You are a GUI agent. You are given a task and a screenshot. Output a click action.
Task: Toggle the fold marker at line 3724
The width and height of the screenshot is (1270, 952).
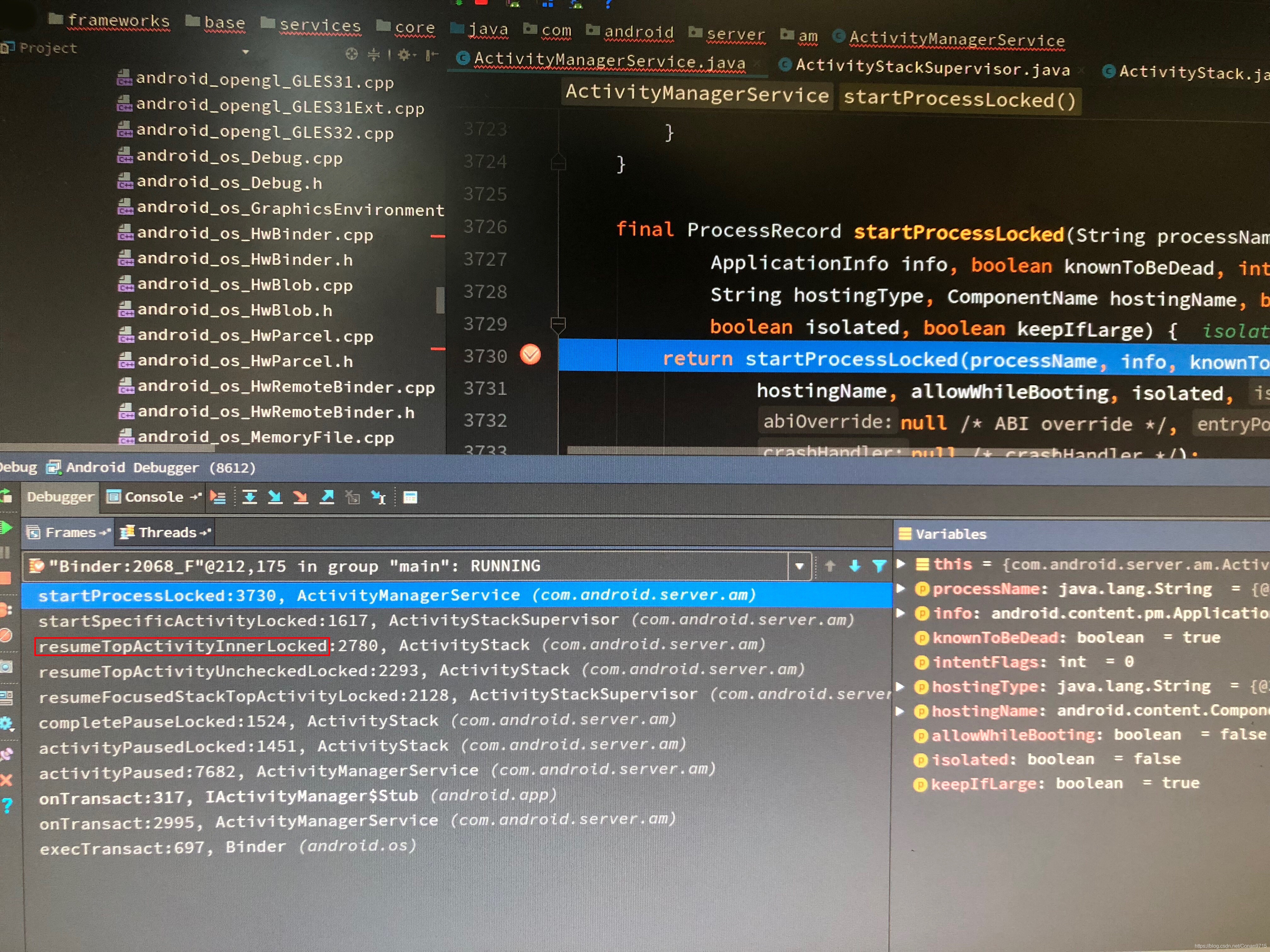(x=558, y=162)
